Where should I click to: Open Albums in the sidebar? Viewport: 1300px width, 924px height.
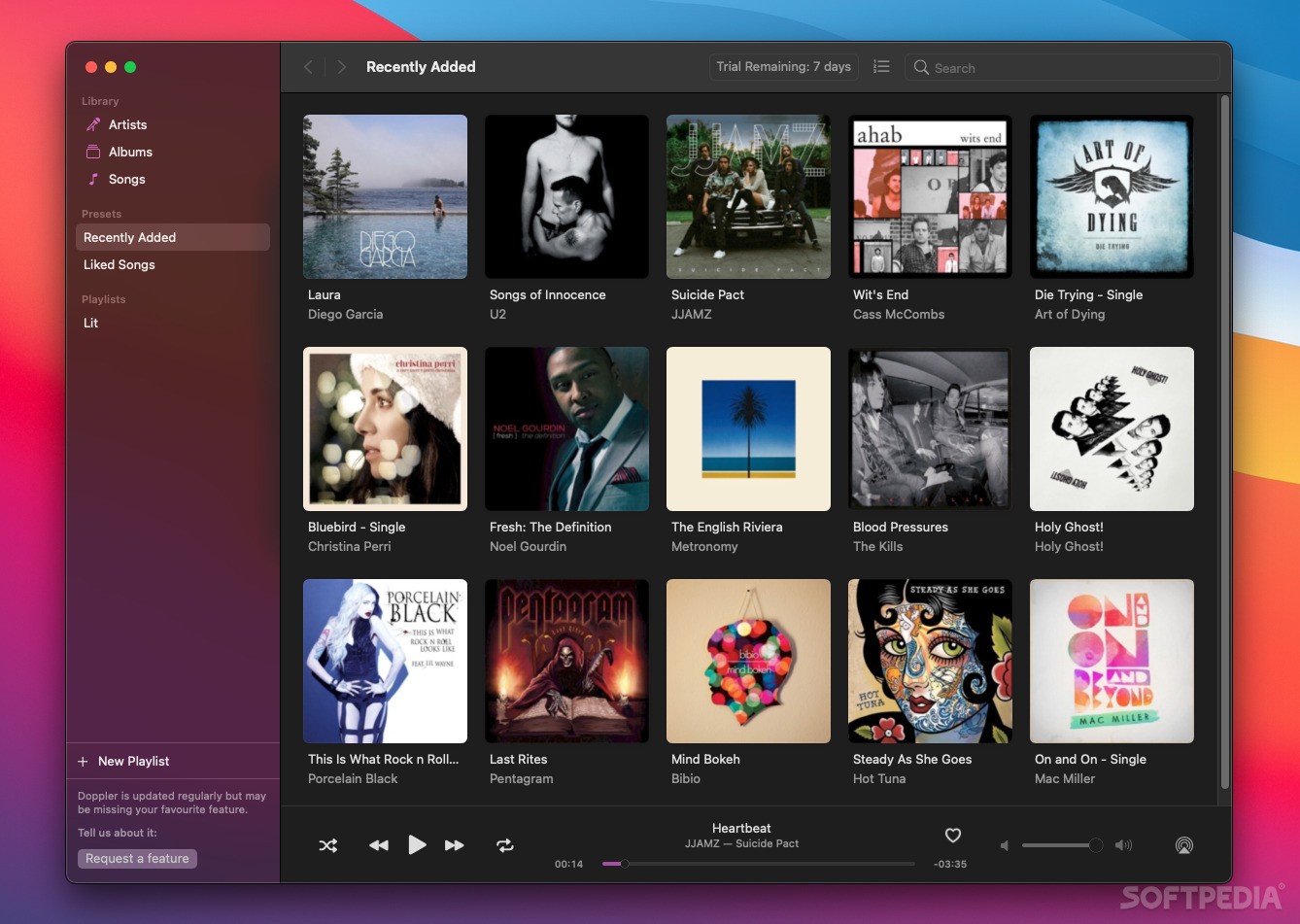click(x=130, y=152)
